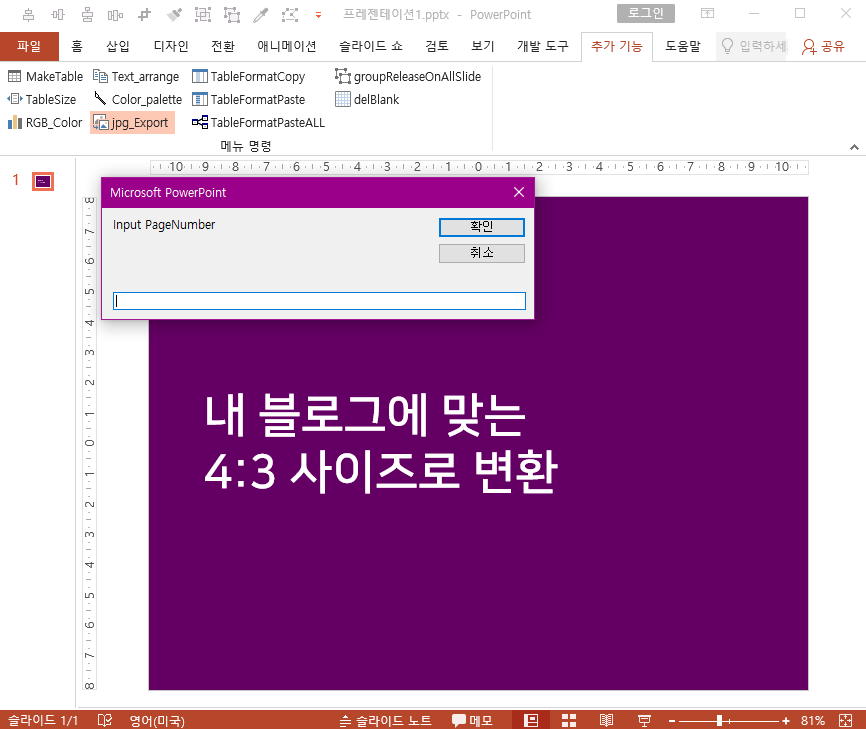The image size is (866, 729).
Task: Select slide 1 thumbnail in the panel
Action: [43, 182]
